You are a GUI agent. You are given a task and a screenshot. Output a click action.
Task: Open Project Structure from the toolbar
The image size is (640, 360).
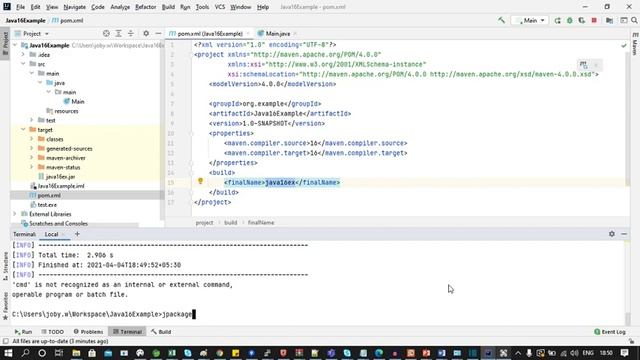[609, 20]
